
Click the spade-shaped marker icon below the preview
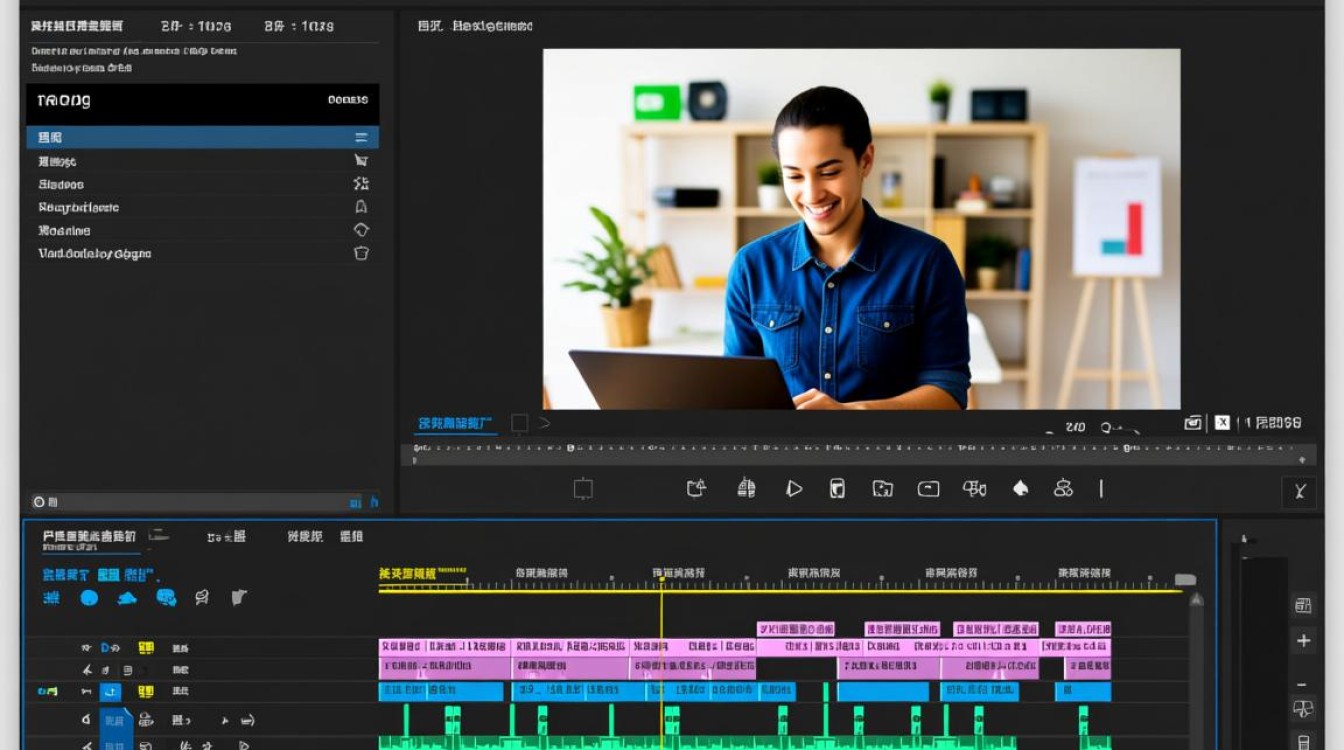tap(1020, 488)
